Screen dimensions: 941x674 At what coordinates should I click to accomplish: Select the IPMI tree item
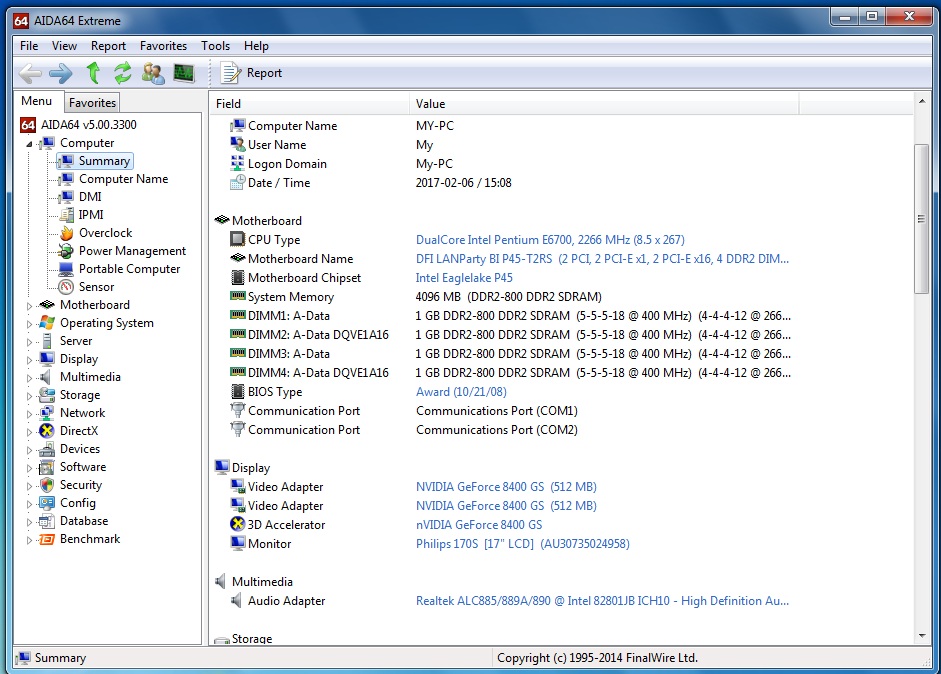click(x=91, y=215)
